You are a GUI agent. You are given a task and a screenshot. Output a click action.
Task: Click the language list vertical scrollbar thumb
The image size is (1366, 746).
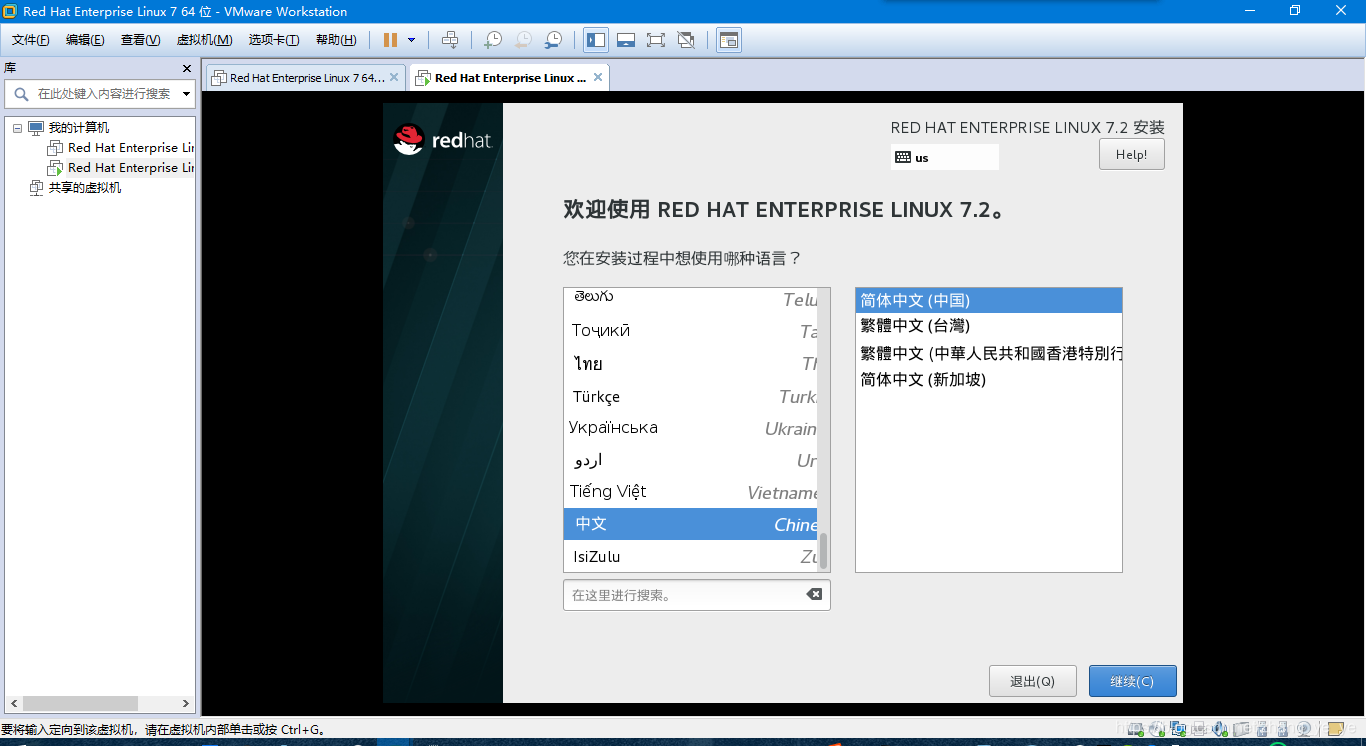pyautogui.click(x=824, y=551)
